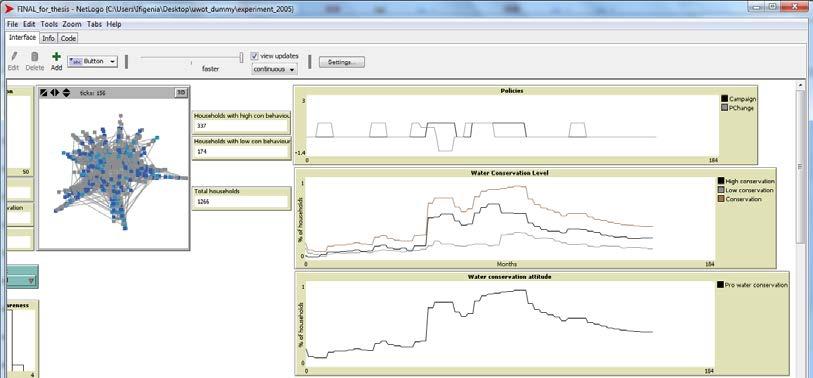This screenshot has height=378, width=813.
Task: Click the green Add plus icon
Action: pyautogui.click(x=57, y=57)
